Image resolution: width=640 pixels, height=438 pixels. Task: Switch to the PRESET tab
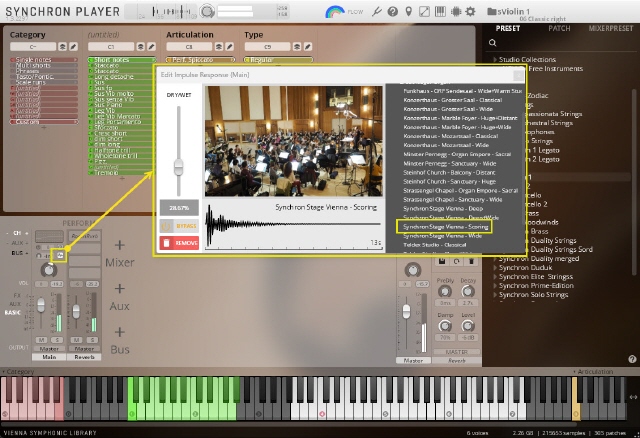coord(508,28)
